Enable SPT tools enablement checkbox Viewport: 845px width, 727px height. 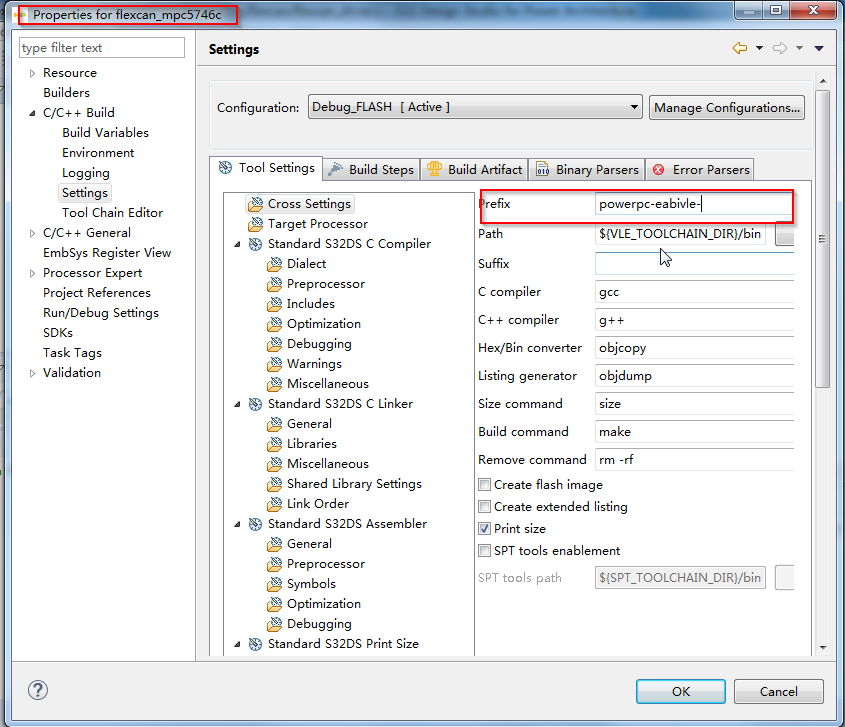[484, 551]
